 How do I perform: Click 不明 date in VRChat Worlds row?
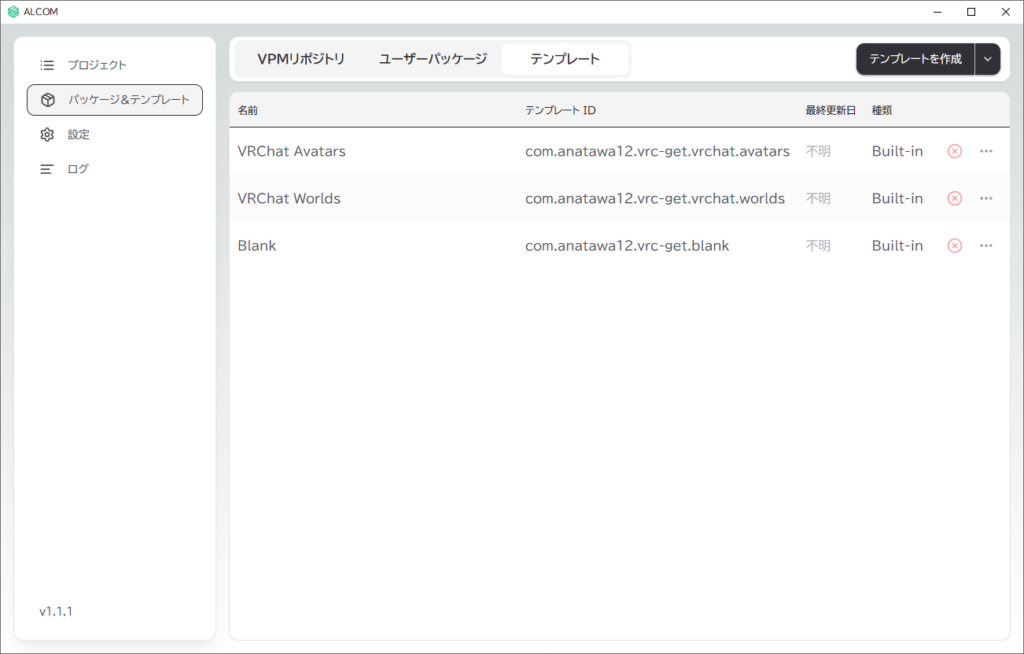tap(818, 199)
